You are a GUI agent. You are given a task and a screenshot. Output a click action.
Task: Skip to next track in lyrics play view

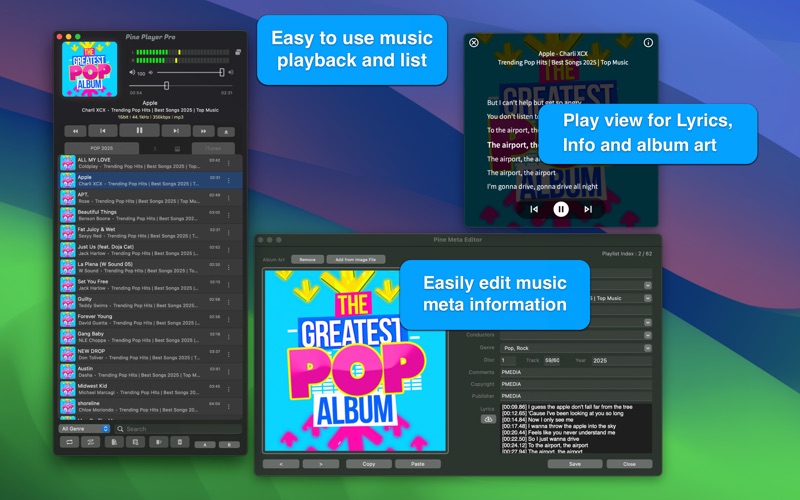[588, 209]
